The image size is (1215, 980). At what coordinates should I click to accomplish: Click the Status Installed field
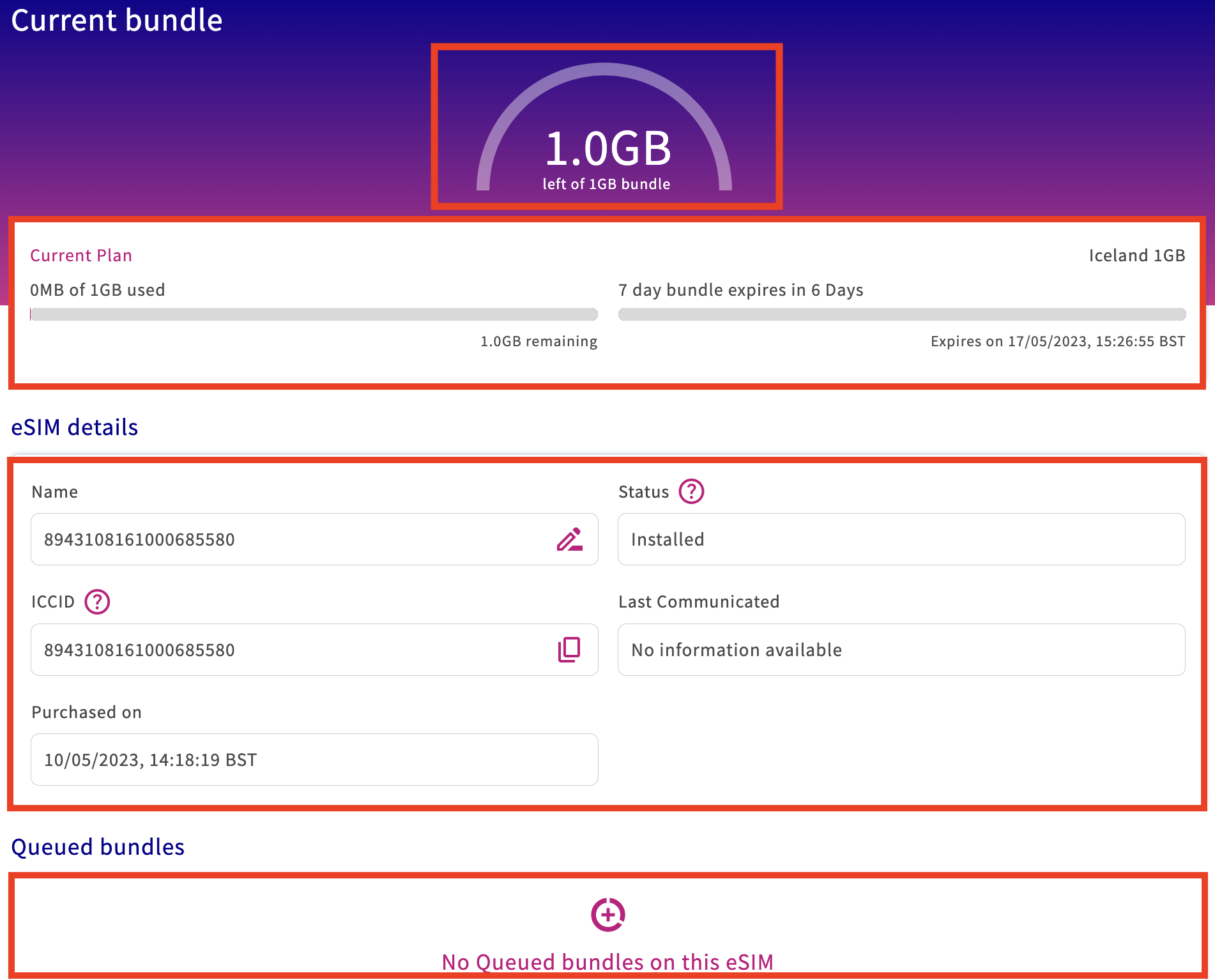pyautogui.click(x=901, y=539)
